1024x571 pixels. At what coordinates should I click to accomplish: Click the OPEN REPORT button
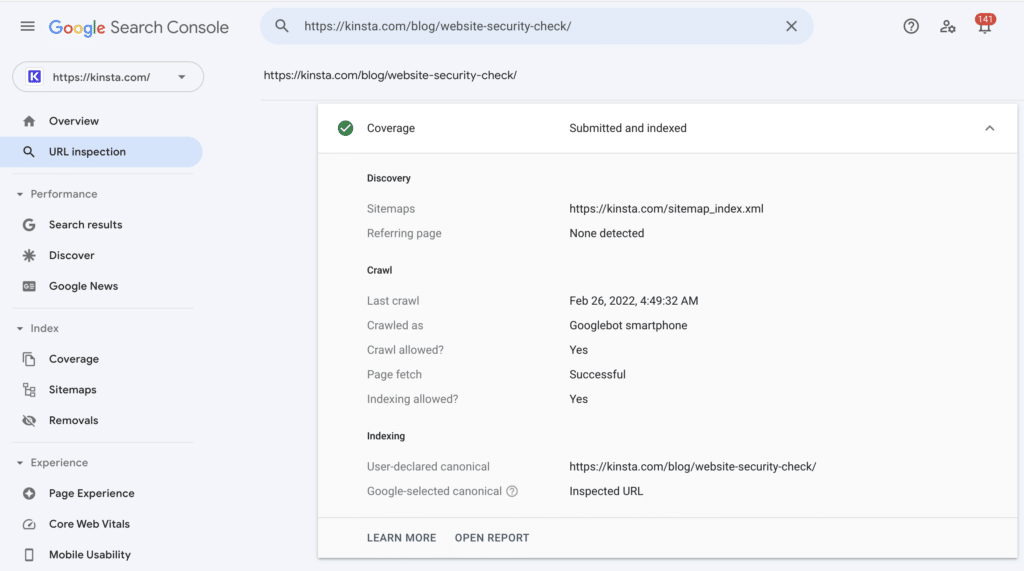492,538
